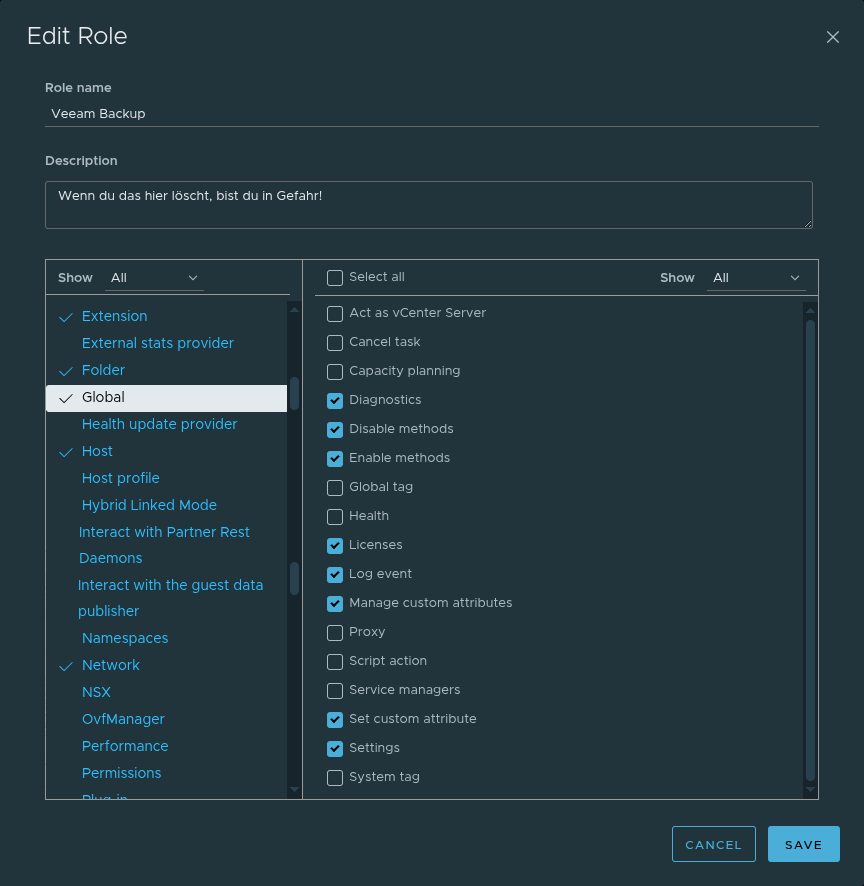The image size is (864, 886).
Task: Enable the Script action privilege
Action: click(335, 662)
